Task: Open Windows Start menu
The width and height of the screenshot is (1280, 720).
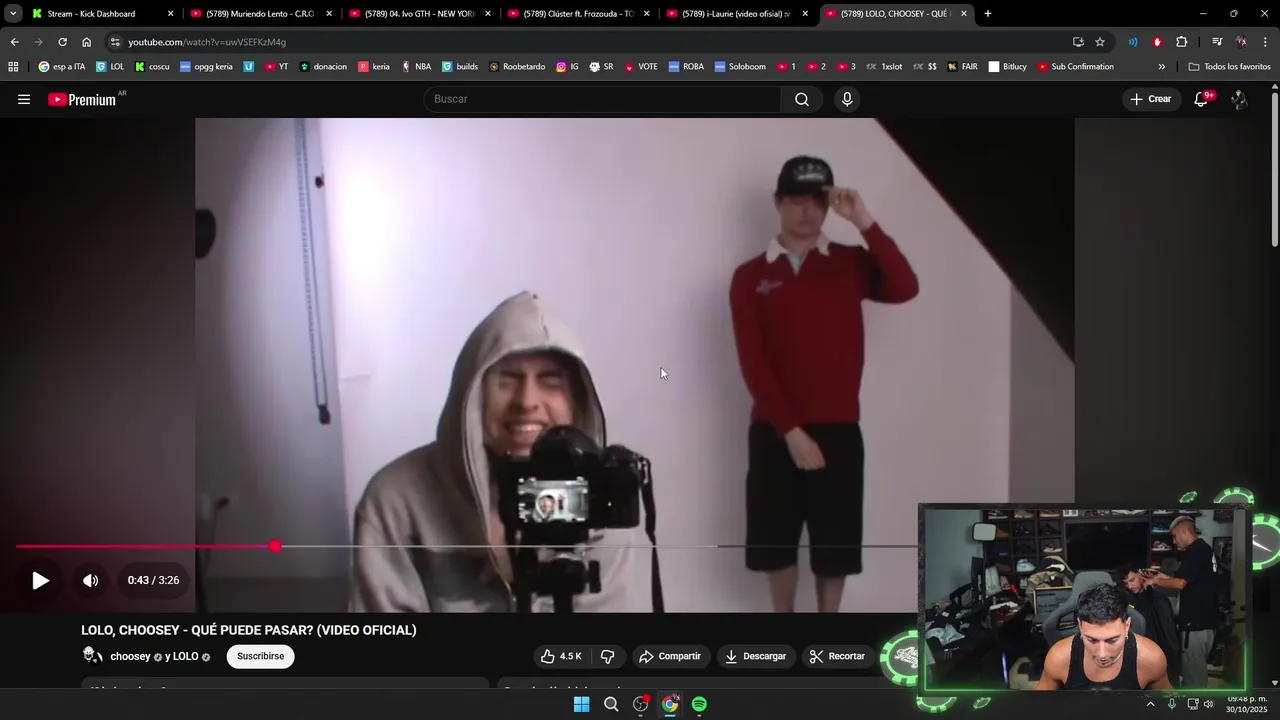Action: 581,704
